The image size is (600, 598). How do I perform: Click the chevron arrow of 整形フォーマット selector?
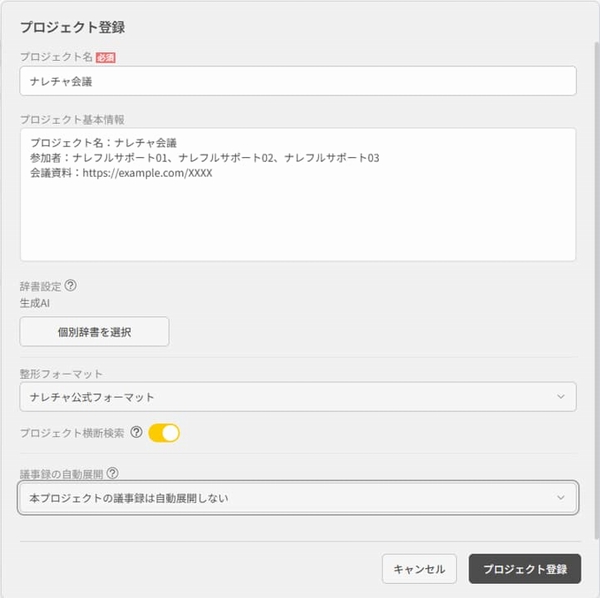[x=560, y=397]
